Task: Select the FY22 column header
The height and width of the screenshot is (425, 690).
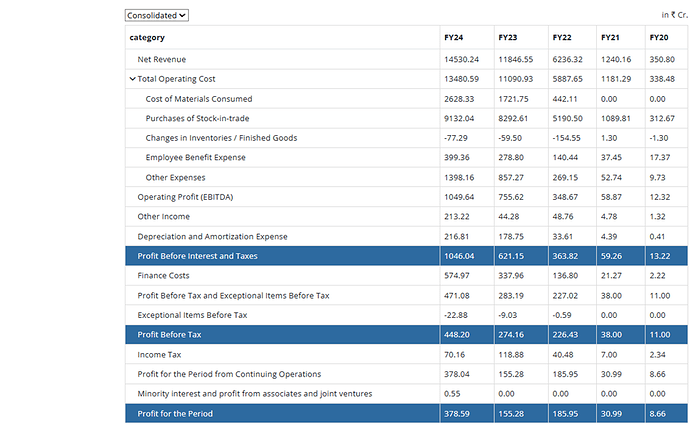Action: point(562,38)
